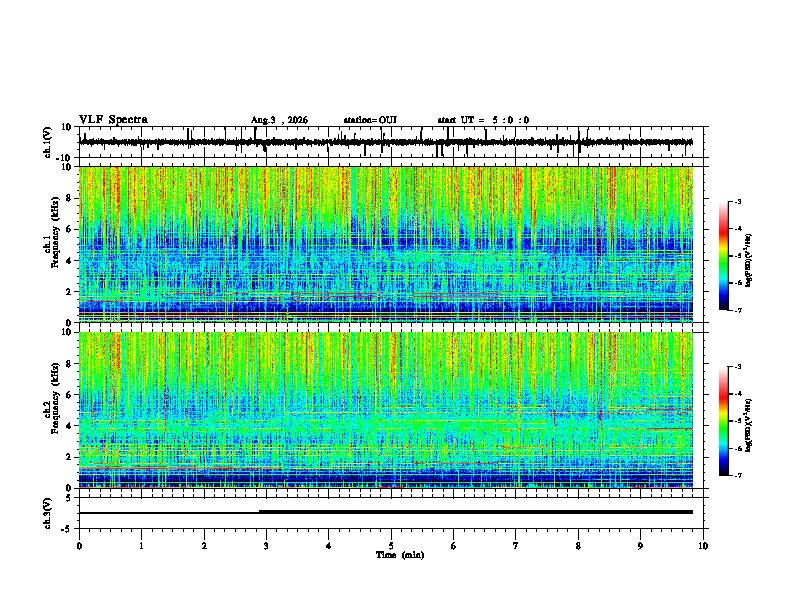Click the '-10' tick on ch.1(V) axis
Image resolution: width=792 pixels, height=612 pixels.
[x=65, y=158]
